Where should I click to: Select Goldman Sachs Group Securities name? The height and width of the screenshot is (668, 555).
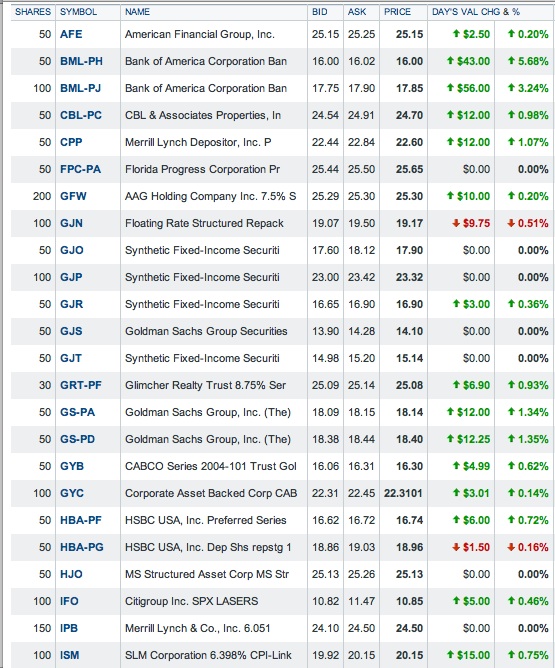click(206, 331)
